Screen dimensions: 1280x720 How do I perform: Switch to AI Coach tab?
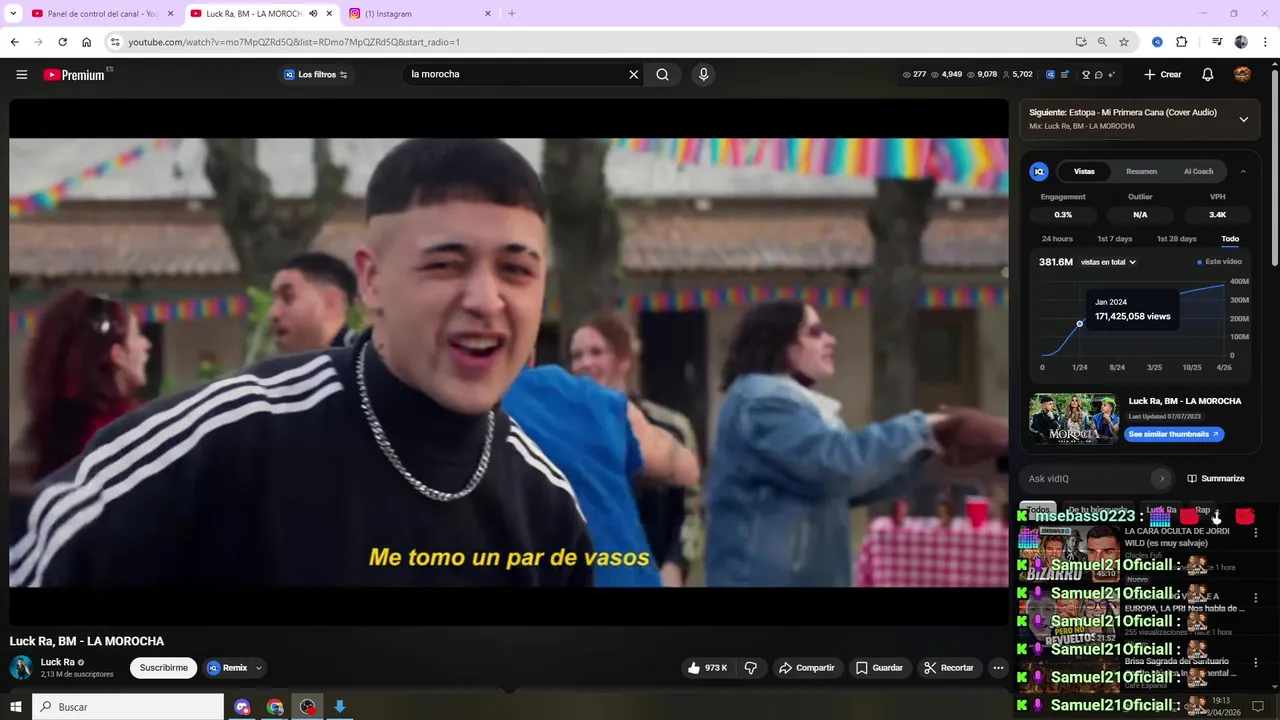click(x=1198, y=172)
